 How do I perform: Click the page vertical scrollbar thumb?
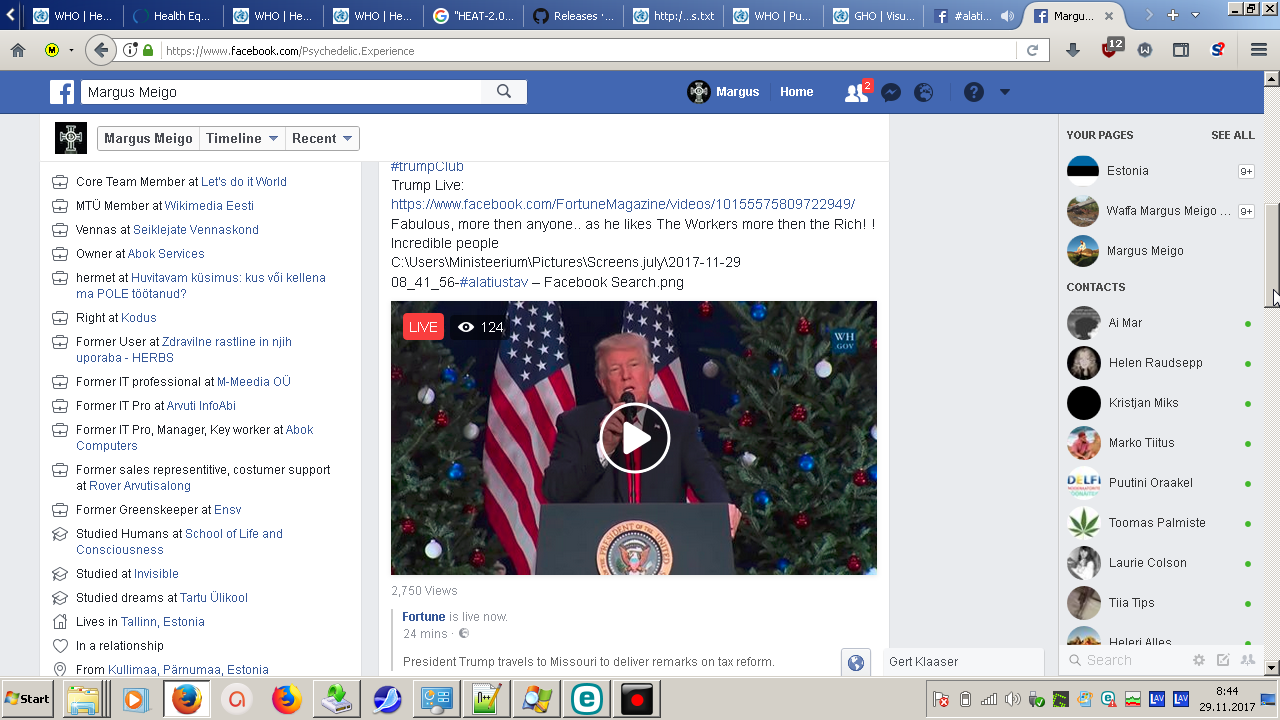tap(1272, 256)
